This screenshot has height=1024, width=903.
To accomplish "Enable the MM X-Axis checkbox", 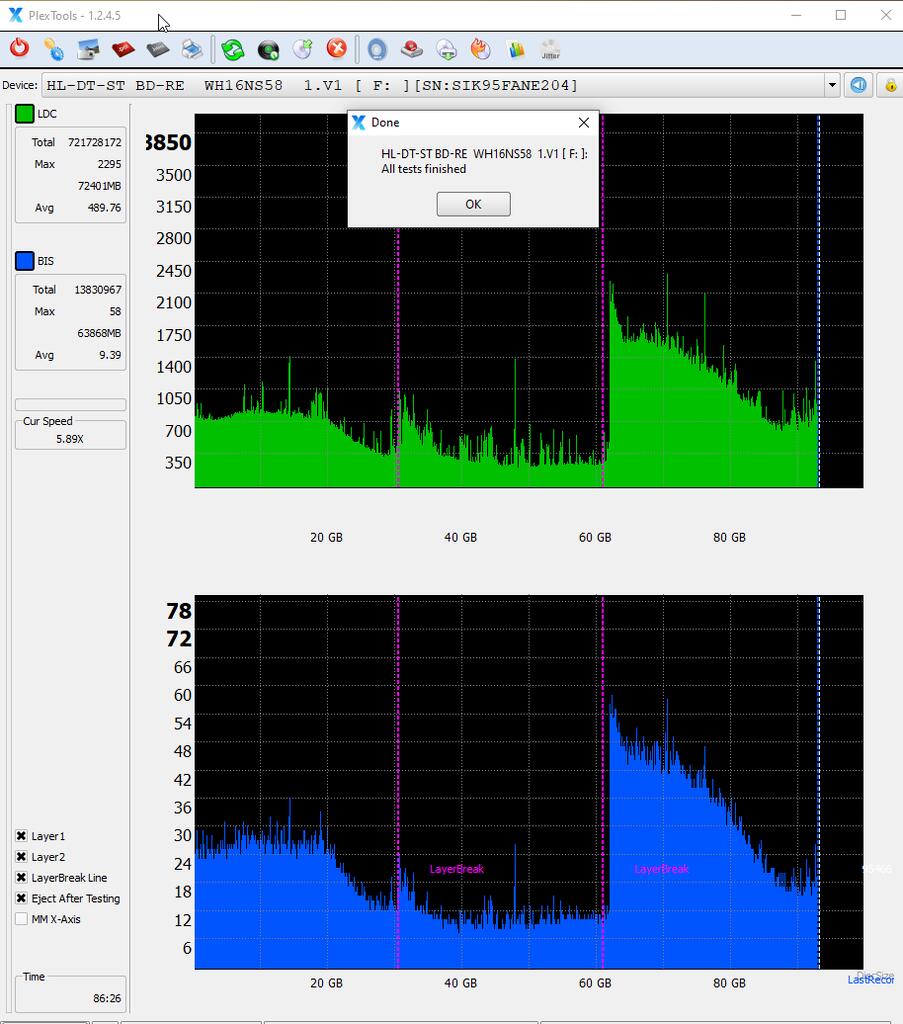I will coord(21,919).
